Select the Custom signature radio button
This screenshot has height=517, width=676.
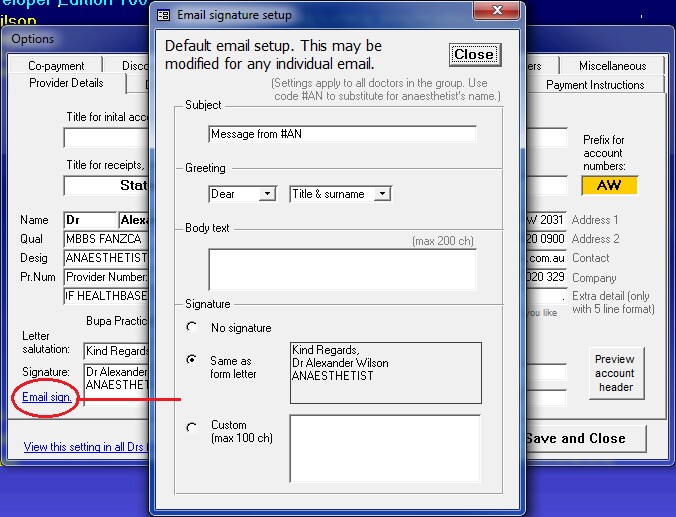[x=191, y=428]
